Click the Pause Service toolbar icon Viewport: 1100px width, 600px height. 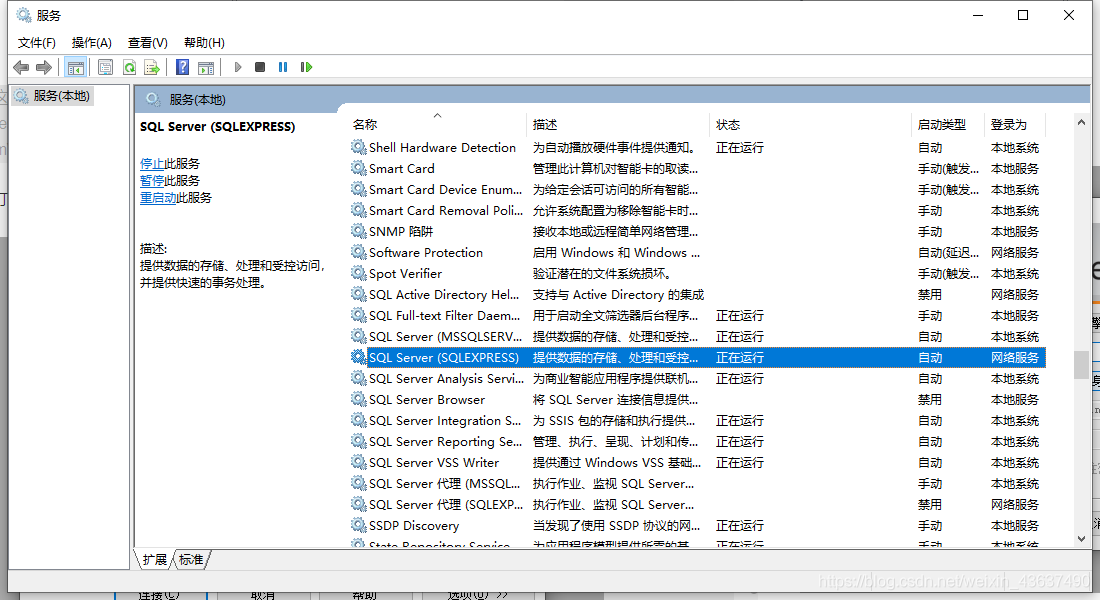[x=283, y=67]
